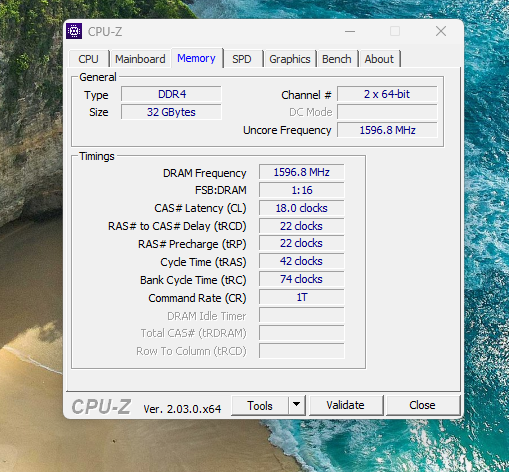
Task: Click the tRP 22 clocks value
Action: (x=302, y=243)
